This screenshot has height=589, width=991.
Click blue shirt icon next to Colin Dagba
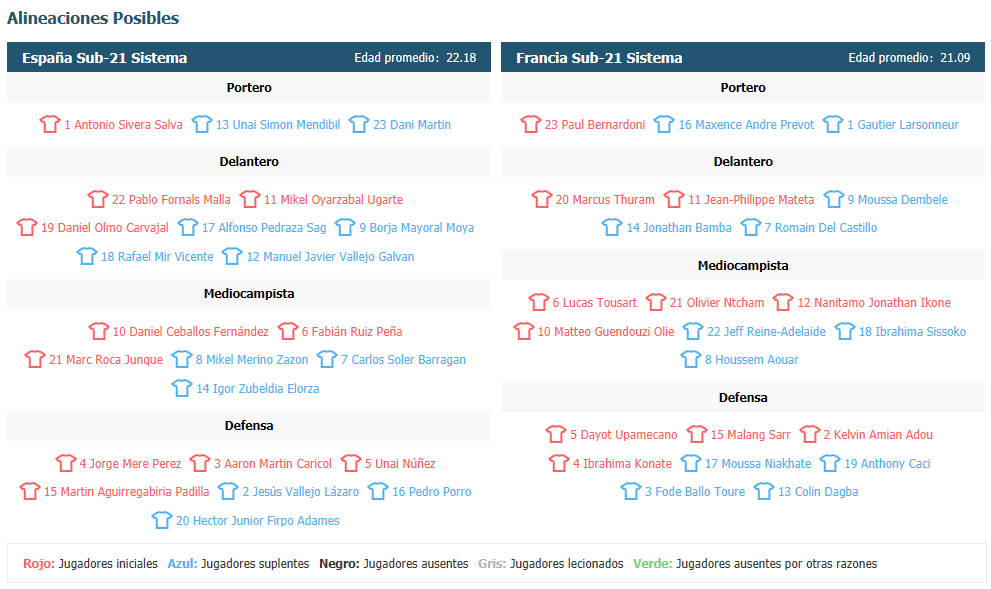tap(763, 491)
